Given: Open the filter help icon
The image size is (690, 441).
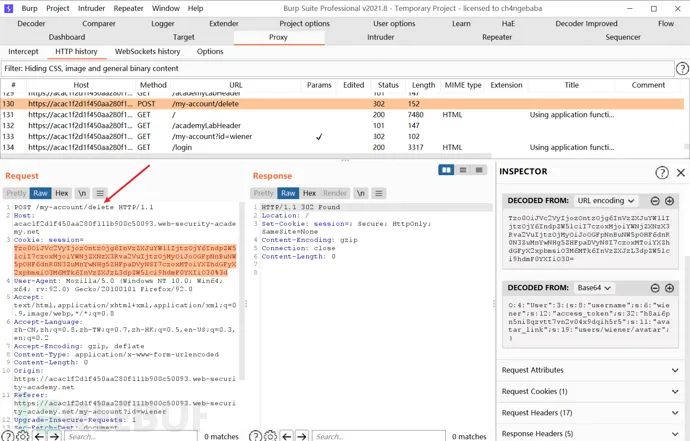Looking at the screenshot, I should [x=682, y=69].
